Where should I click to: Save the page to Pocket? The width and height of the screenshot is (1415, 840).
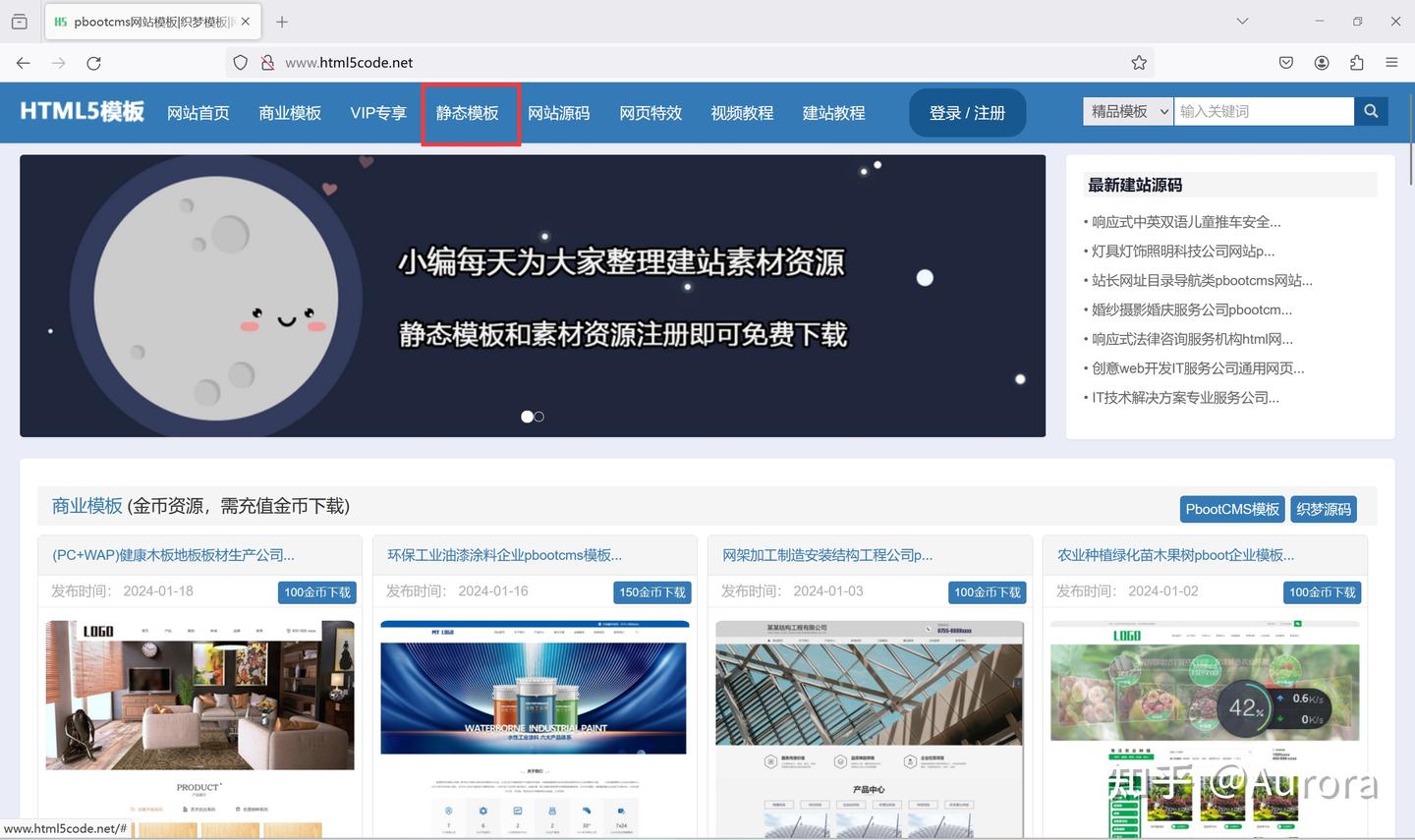tap(1285, 62)
